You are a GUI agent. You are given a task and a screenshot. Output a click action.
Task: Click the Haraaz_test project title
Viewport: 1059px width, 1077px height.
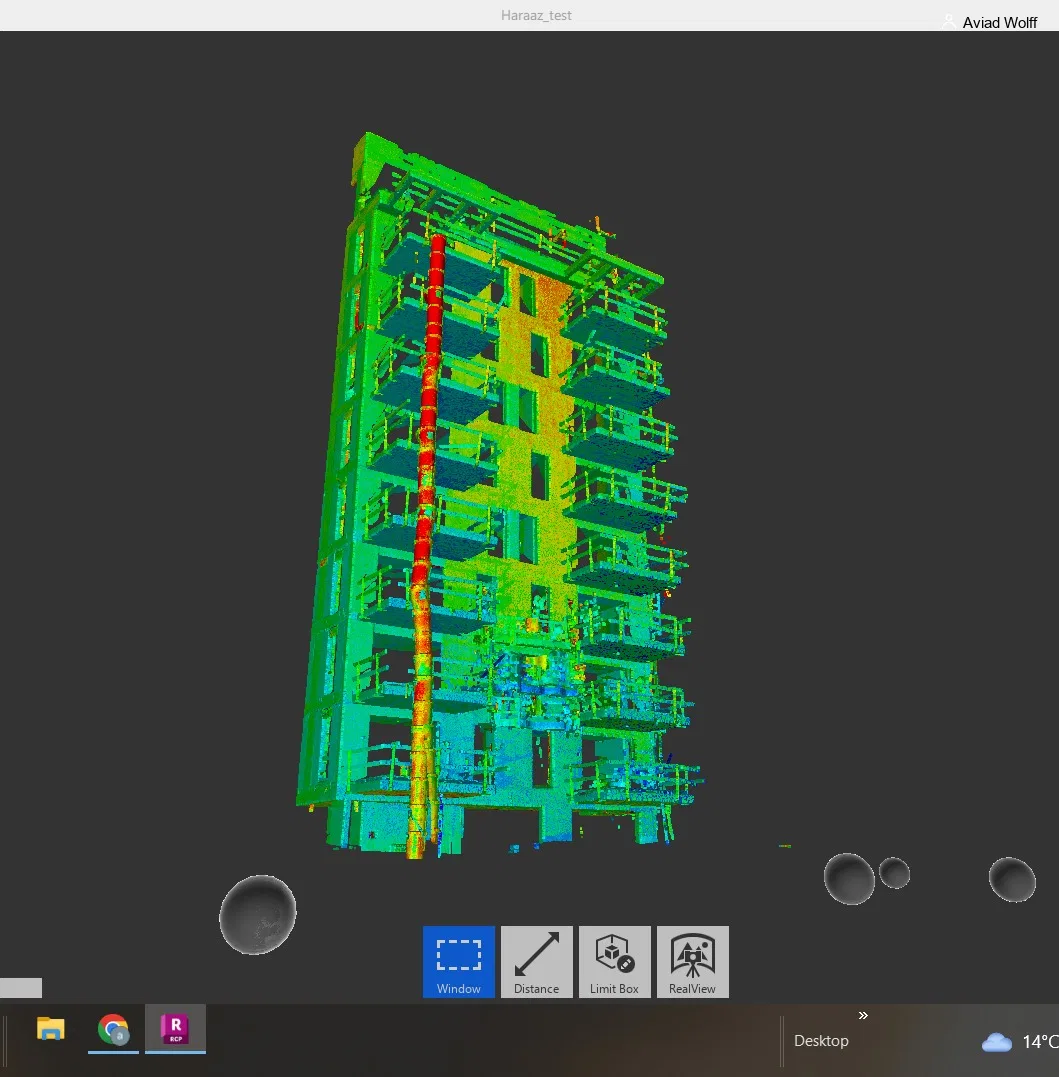click(536, 15)
